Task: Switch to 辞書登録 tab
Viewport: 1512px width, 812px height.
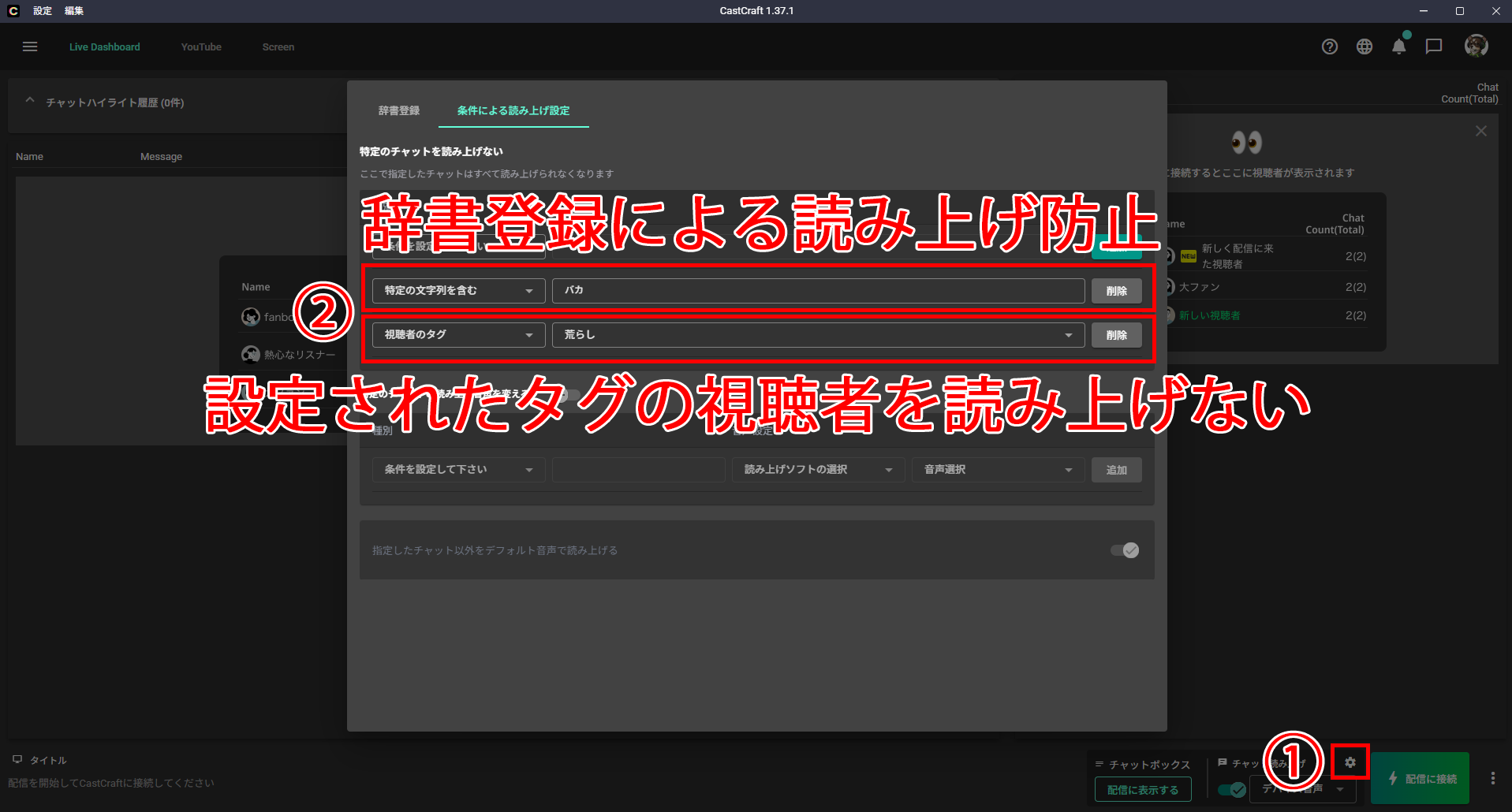Action: coord(399,111)
